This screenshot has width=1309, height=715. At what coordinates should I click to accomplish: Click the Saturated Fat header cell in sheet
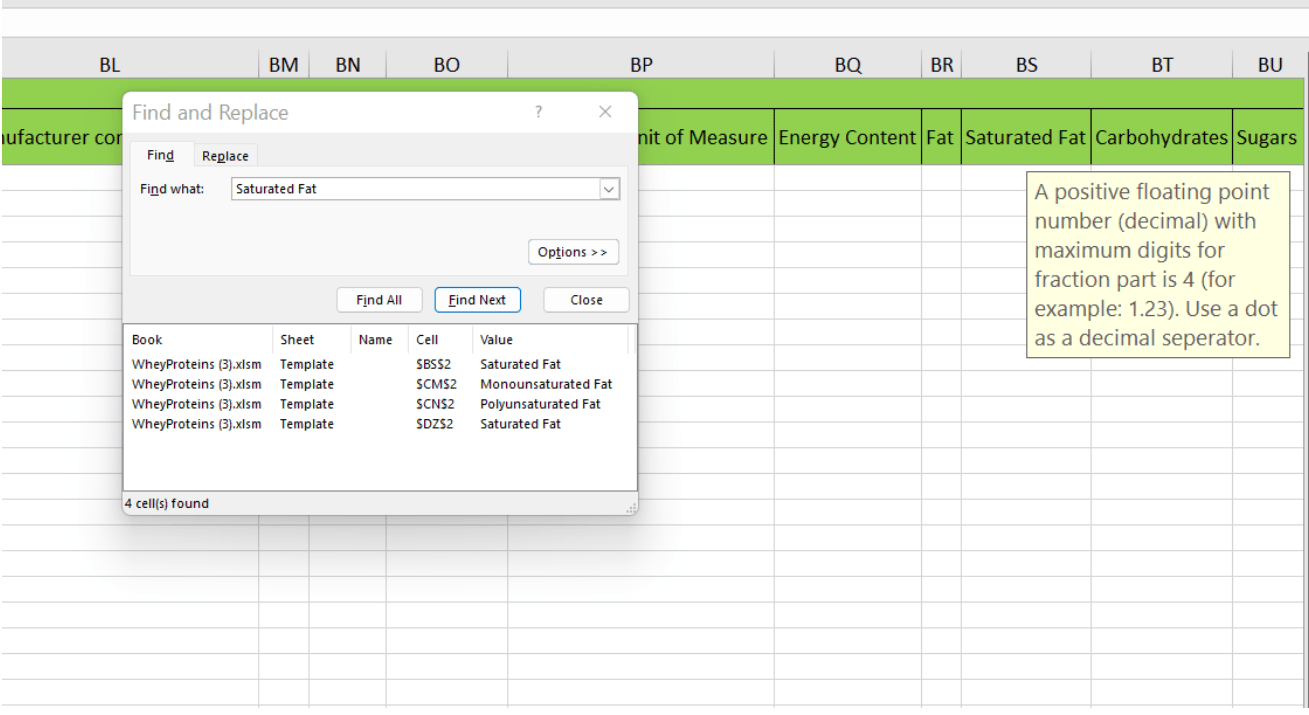tap(1026, 137)
